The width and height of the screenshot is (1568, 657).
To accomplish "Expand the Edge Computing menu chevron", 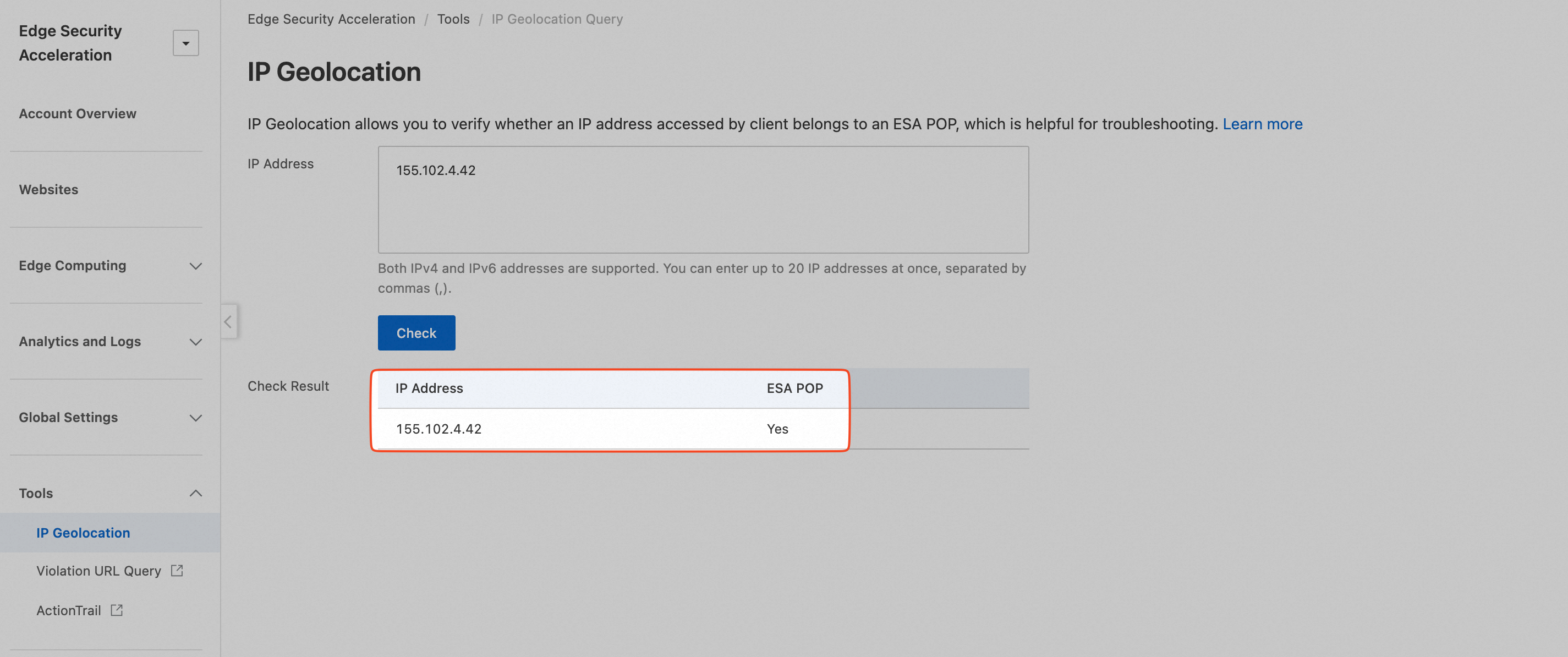I will (x=195, y=266).
